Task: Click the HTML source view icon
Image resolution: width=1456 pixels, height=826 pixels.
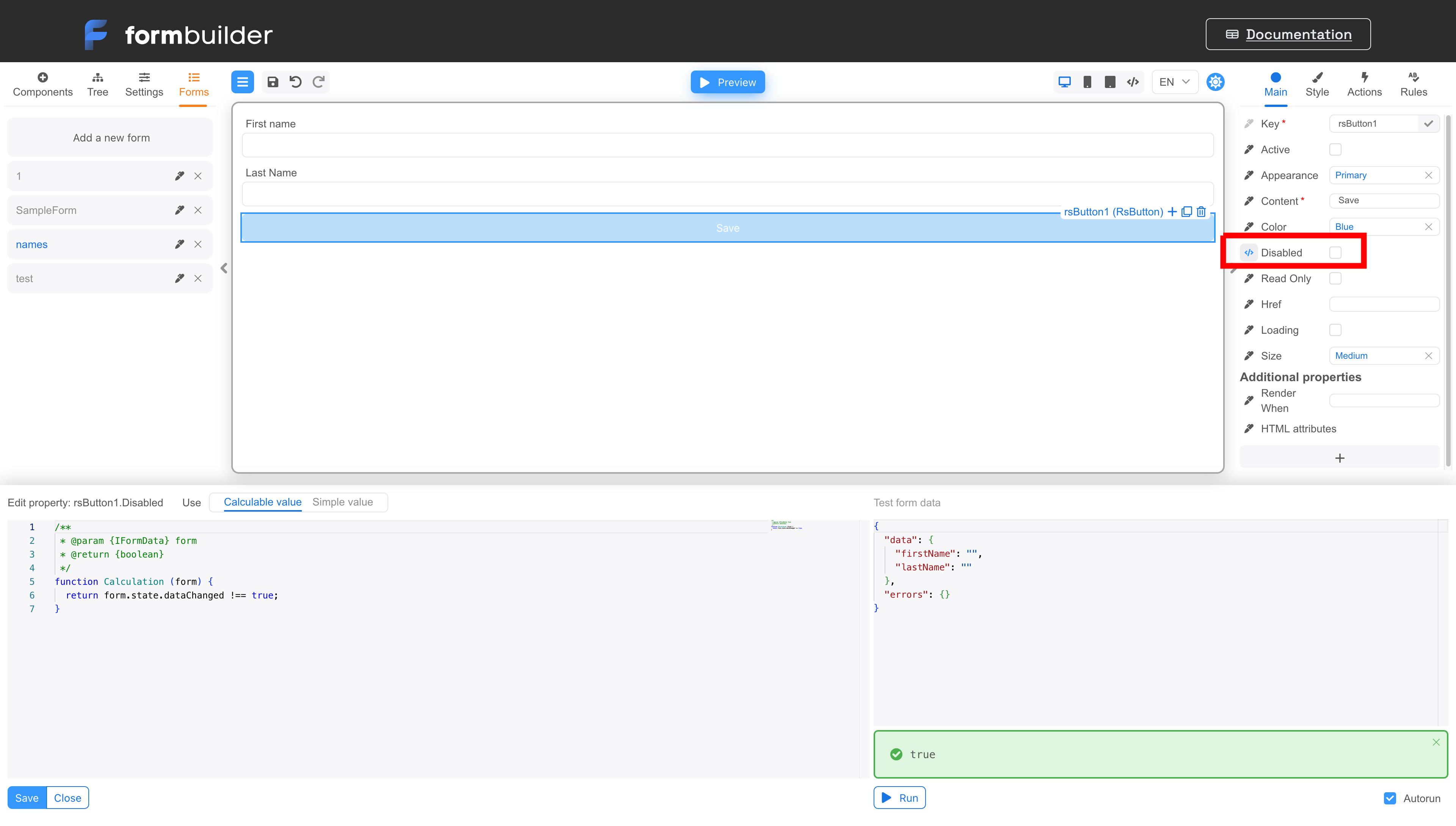Action: (1131, 82)
